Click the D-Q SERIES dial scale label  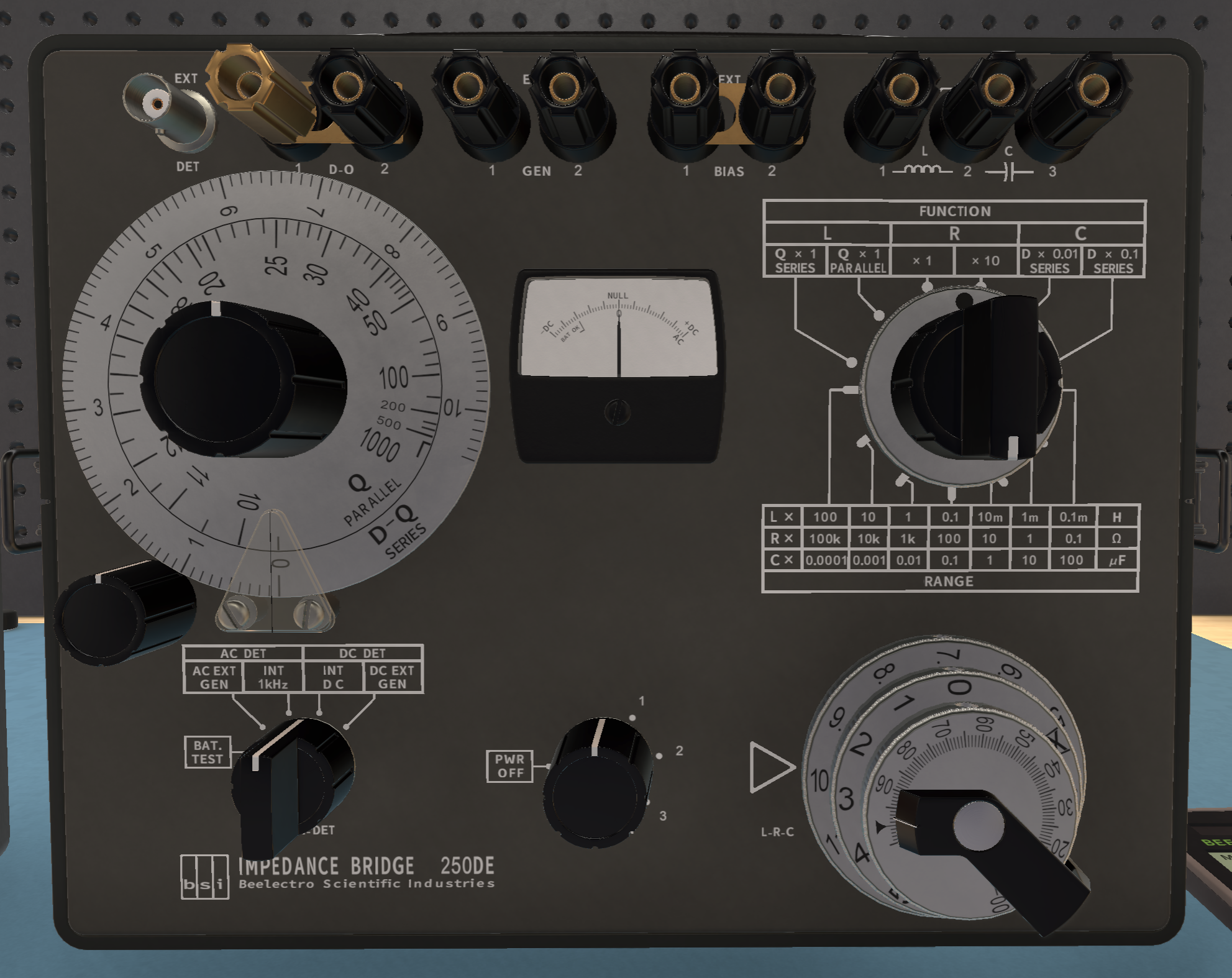pos(398,531)
